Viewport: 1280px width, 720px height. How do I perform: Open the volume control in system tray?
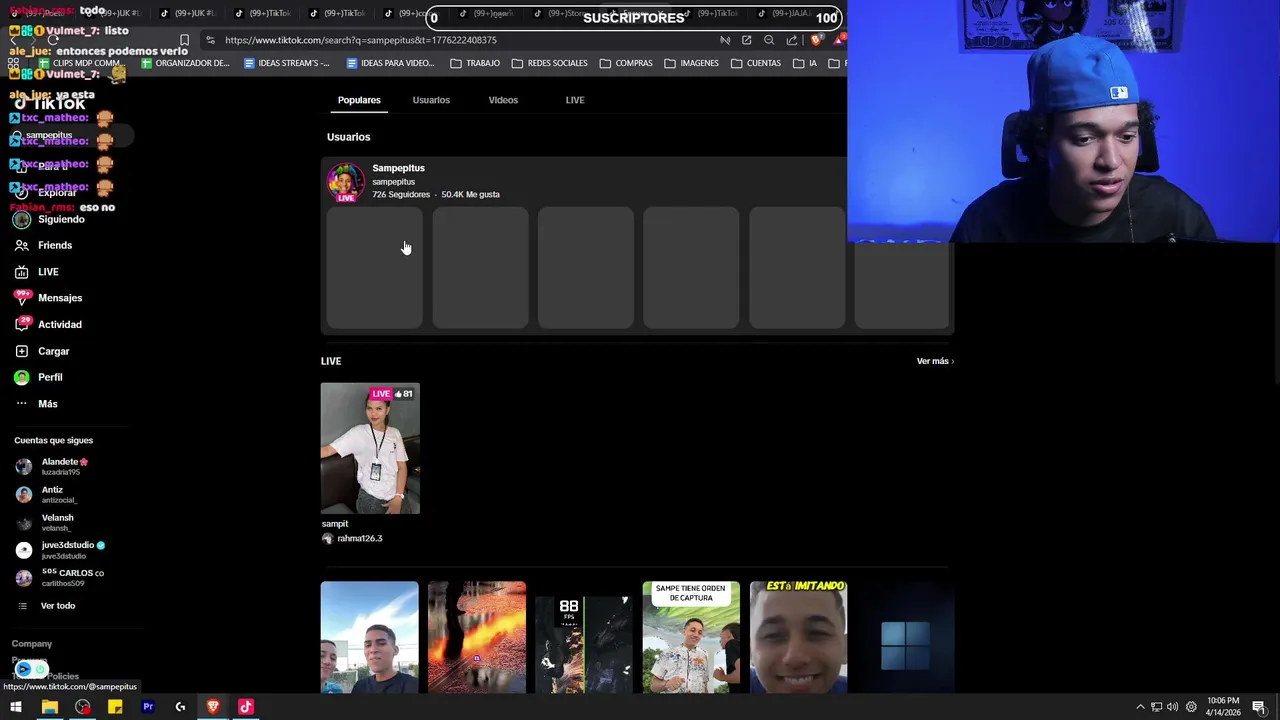1173,707
